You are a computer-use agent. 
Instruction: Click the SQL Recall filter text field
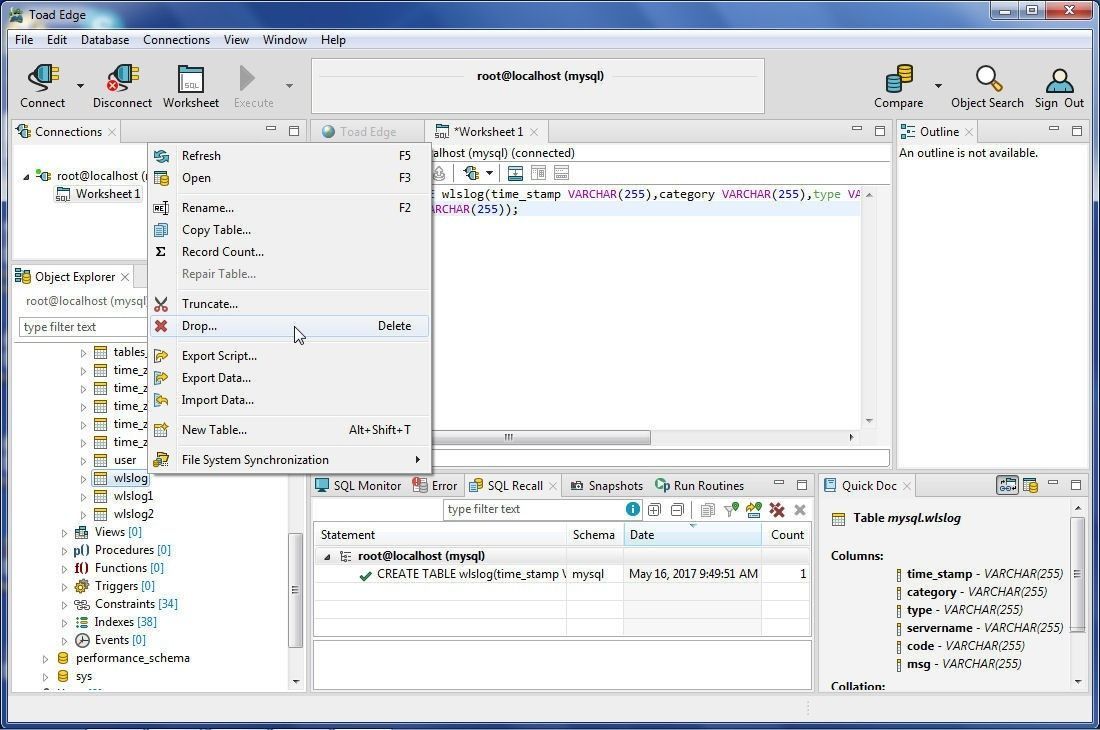click(x=533, y=509)
